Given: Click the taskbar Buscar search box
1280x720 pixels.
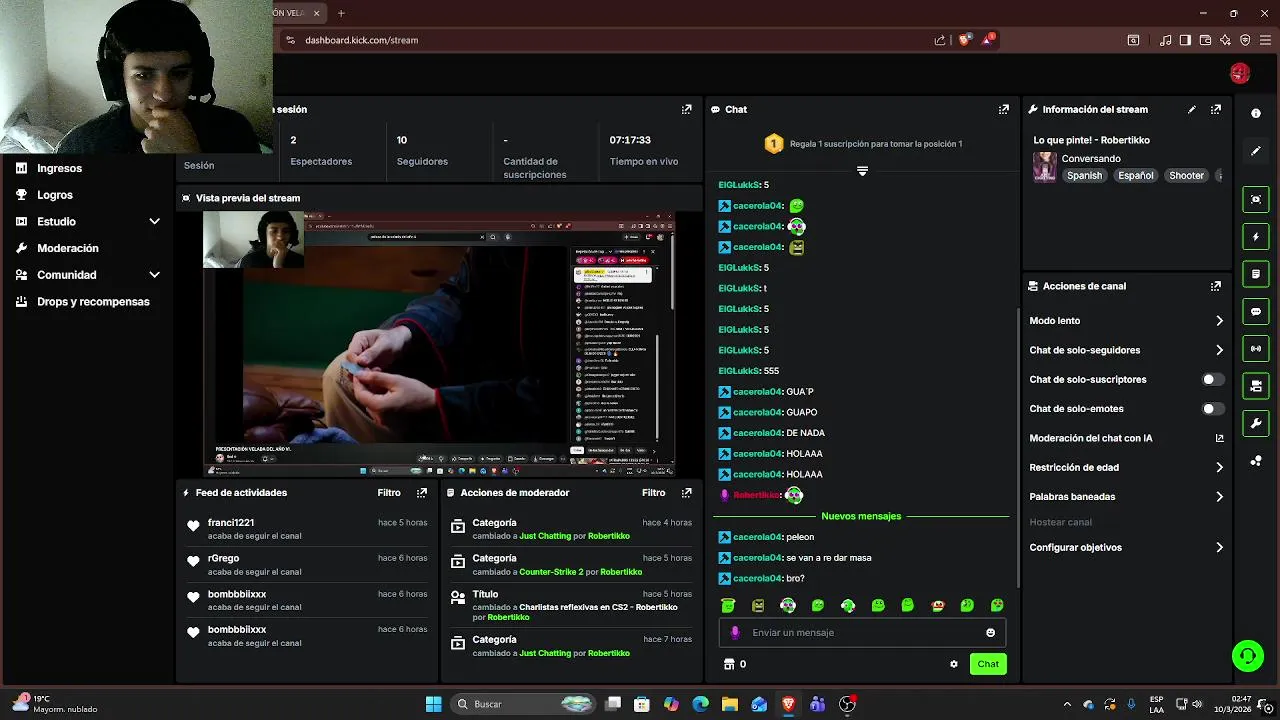Looking at the screenshot, I should [524, 704].
